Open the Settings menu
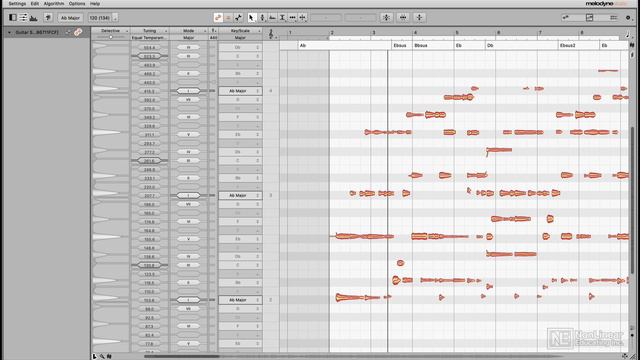 tap(17, 4)
